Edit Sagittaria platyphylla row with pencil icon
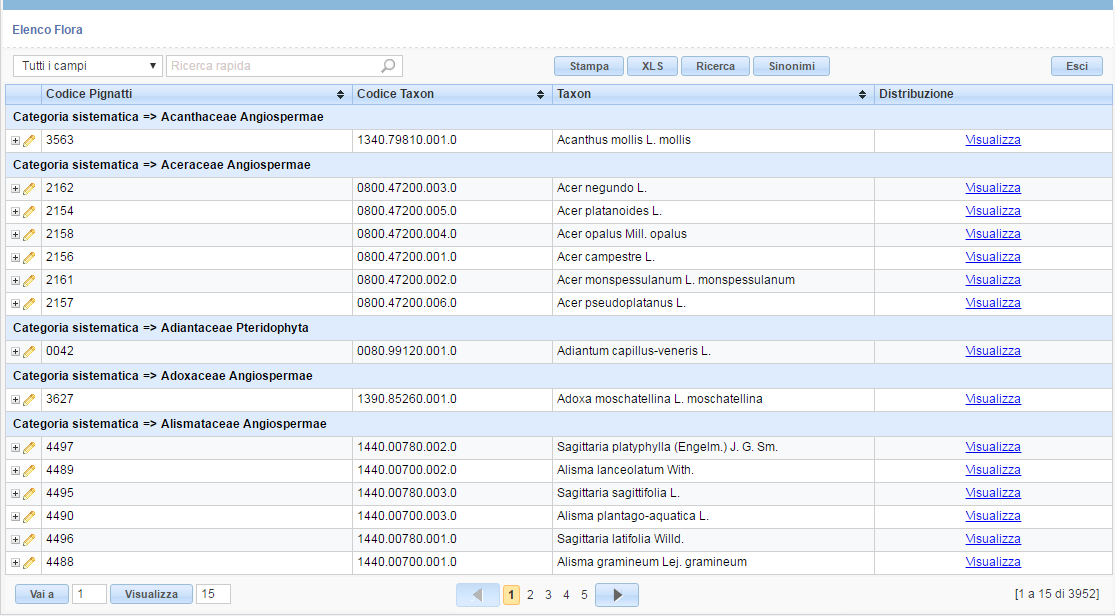Image resolution: width=1116 pixels, height=616 pixels. pyautogui.click(x=29, y=447)
